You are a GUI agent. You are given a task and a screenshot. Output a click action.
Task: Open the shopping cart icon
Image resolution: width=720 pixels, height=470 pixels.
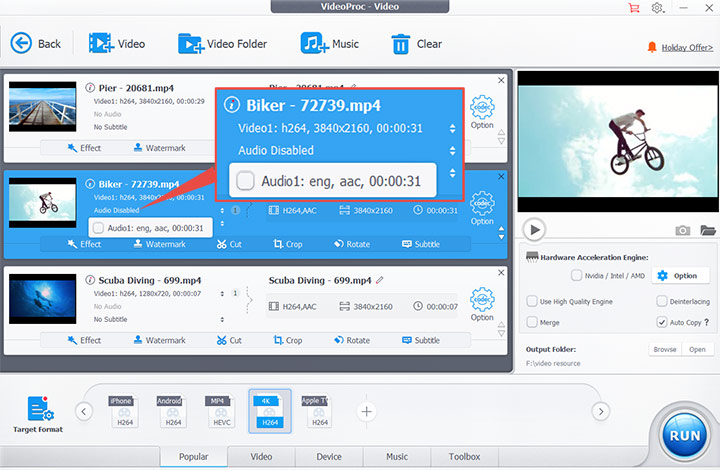coord(634,8)
